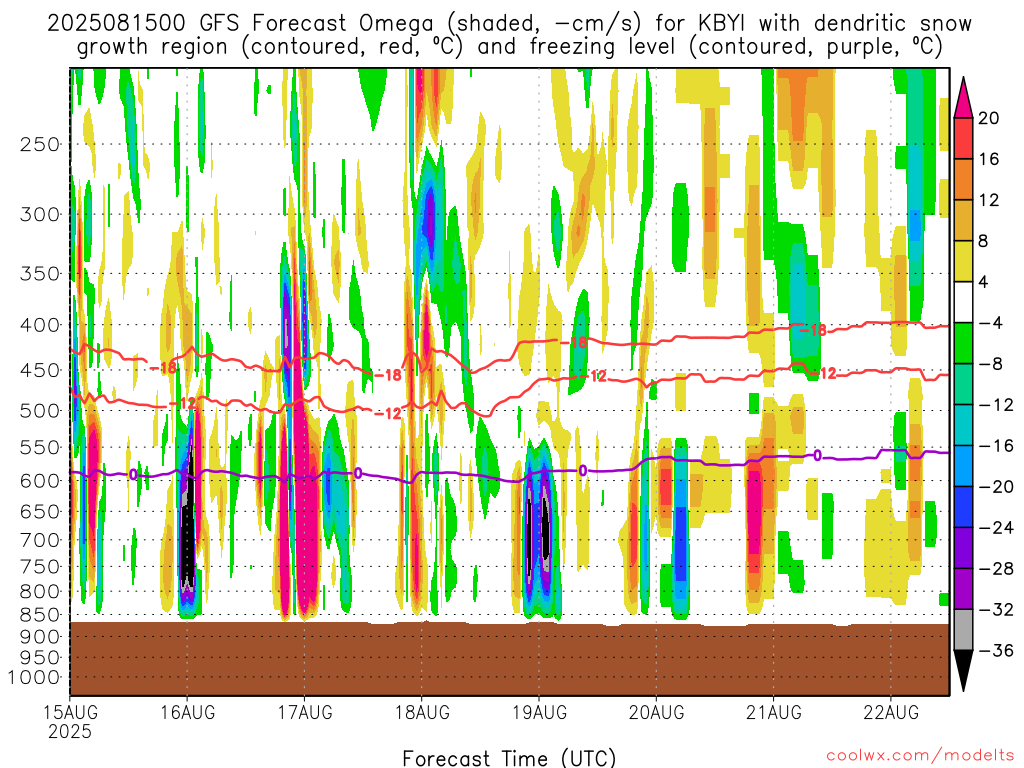Click the 650 pressure level label
This screenshot has height=768, width=1024.
40,511
